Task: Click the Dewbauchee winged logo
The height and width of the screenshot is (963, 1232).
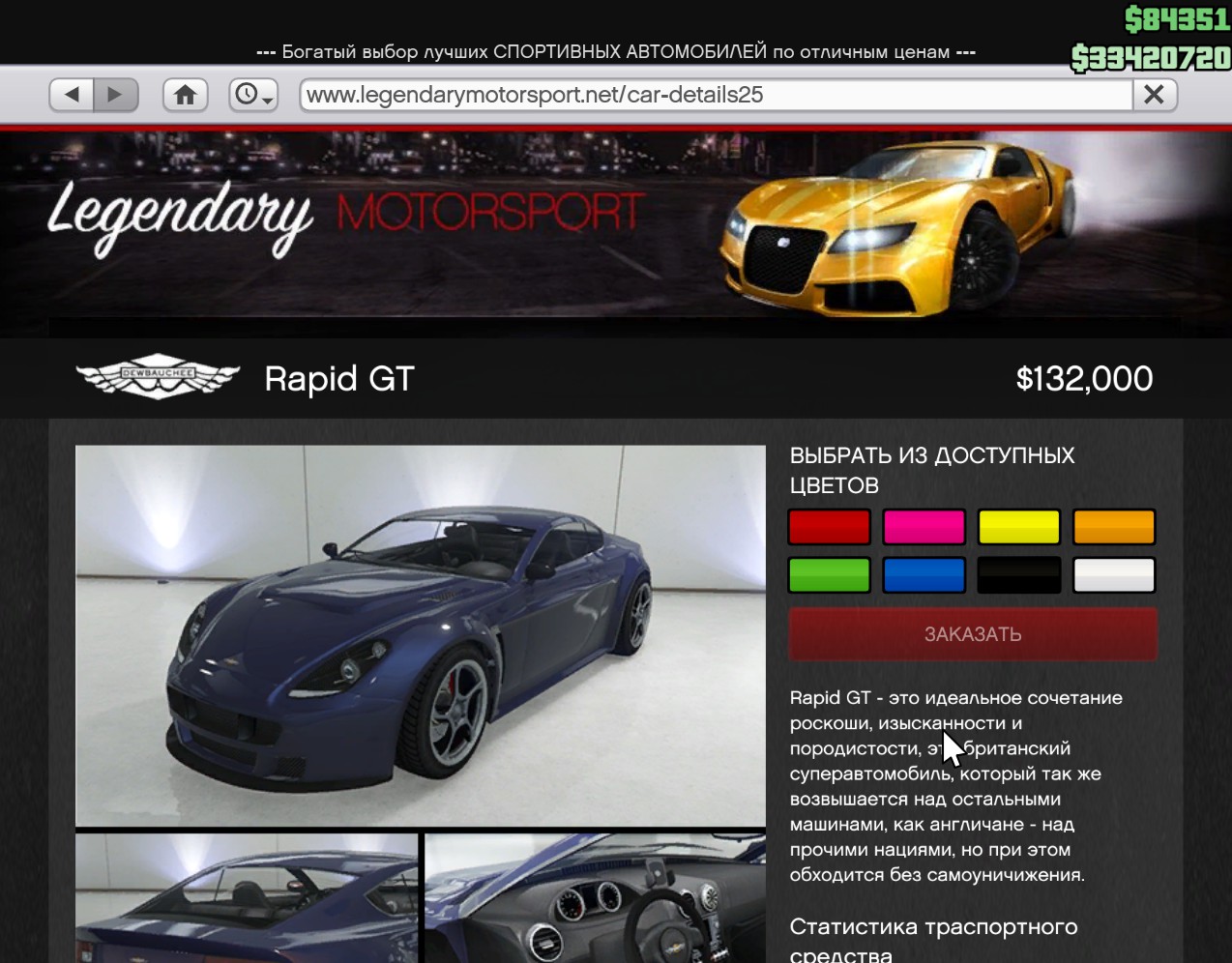Action: (159, 377)
